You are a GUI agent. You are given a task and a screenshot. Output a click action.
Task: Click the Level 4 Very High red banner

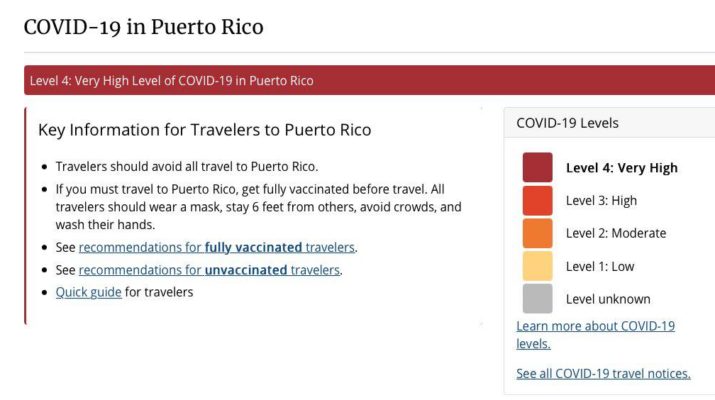[x=369, y=80]
